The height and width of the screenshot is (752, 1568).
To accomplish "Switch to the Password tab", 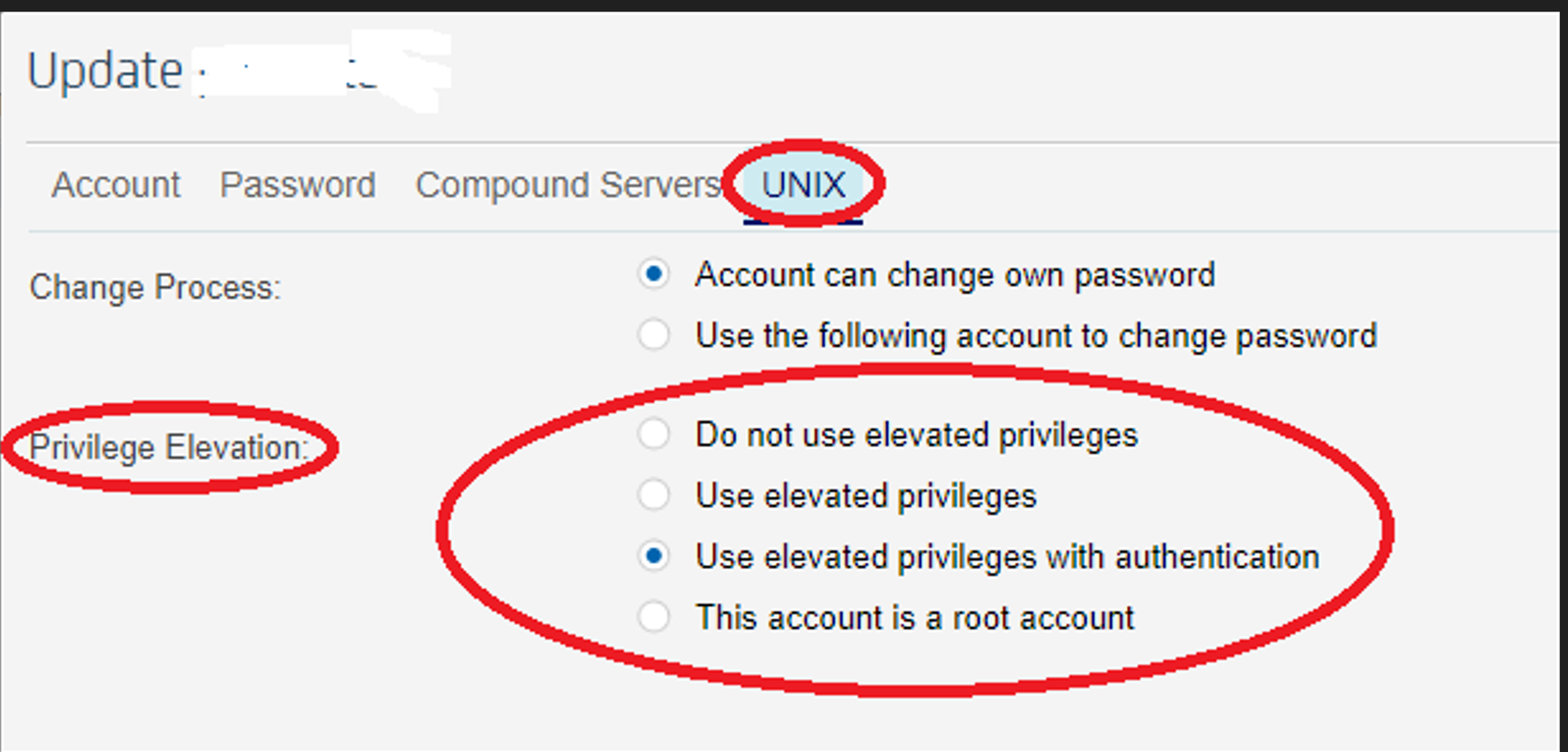I will pyautogui.click(x=298, y=185).
